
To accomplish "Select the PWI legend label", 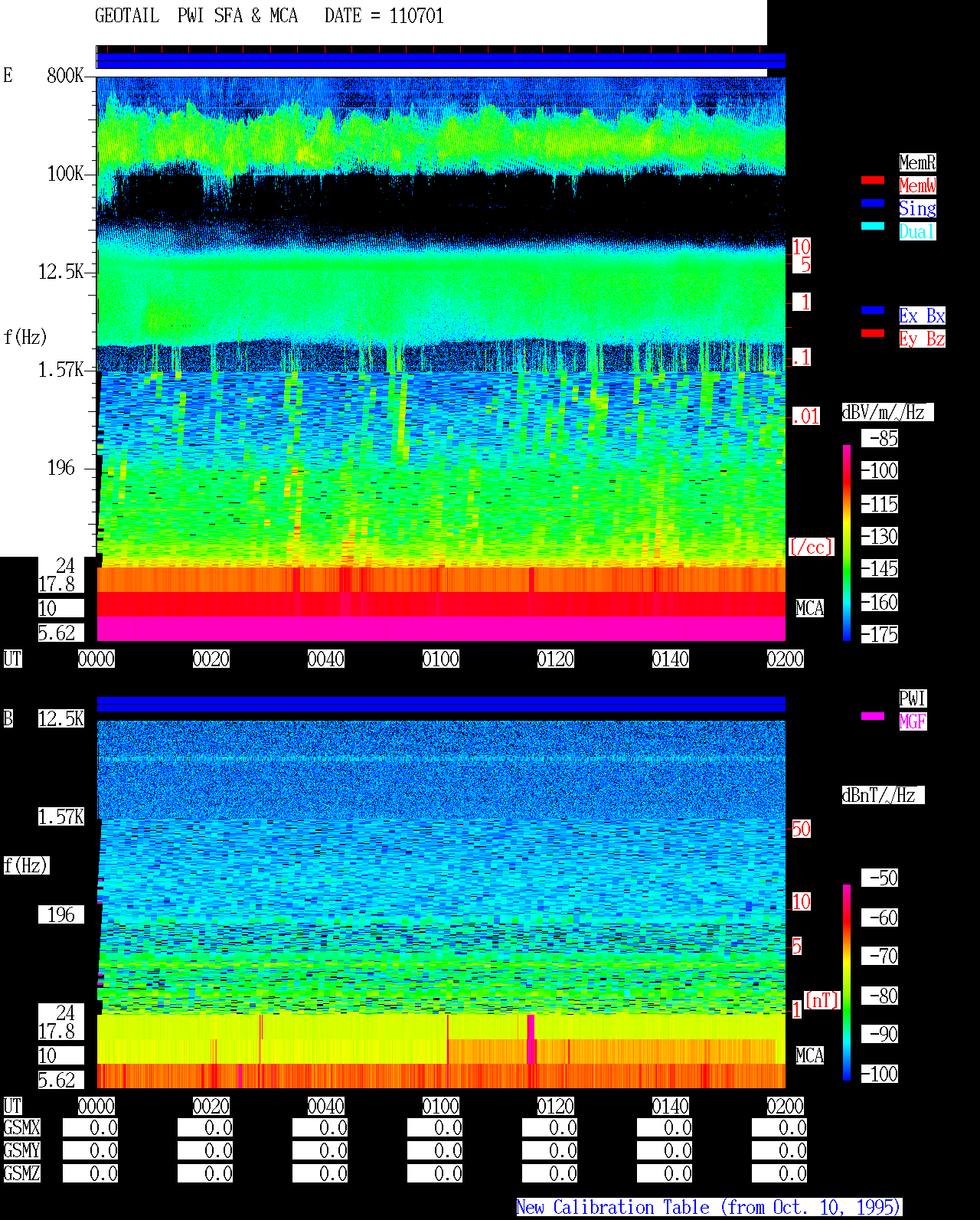I will tap(913, 698).
